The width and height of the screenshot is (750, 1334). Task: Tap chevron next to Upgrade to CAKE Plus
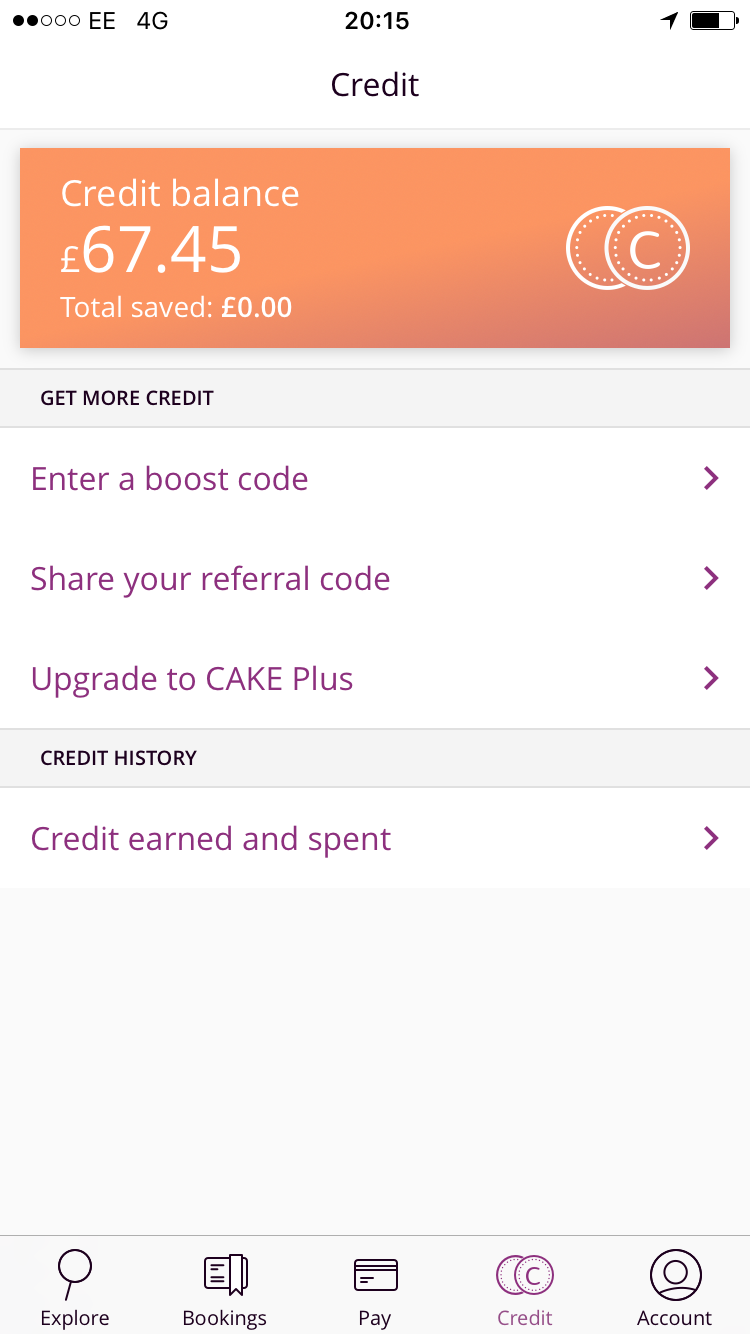[x=711, y=678]
